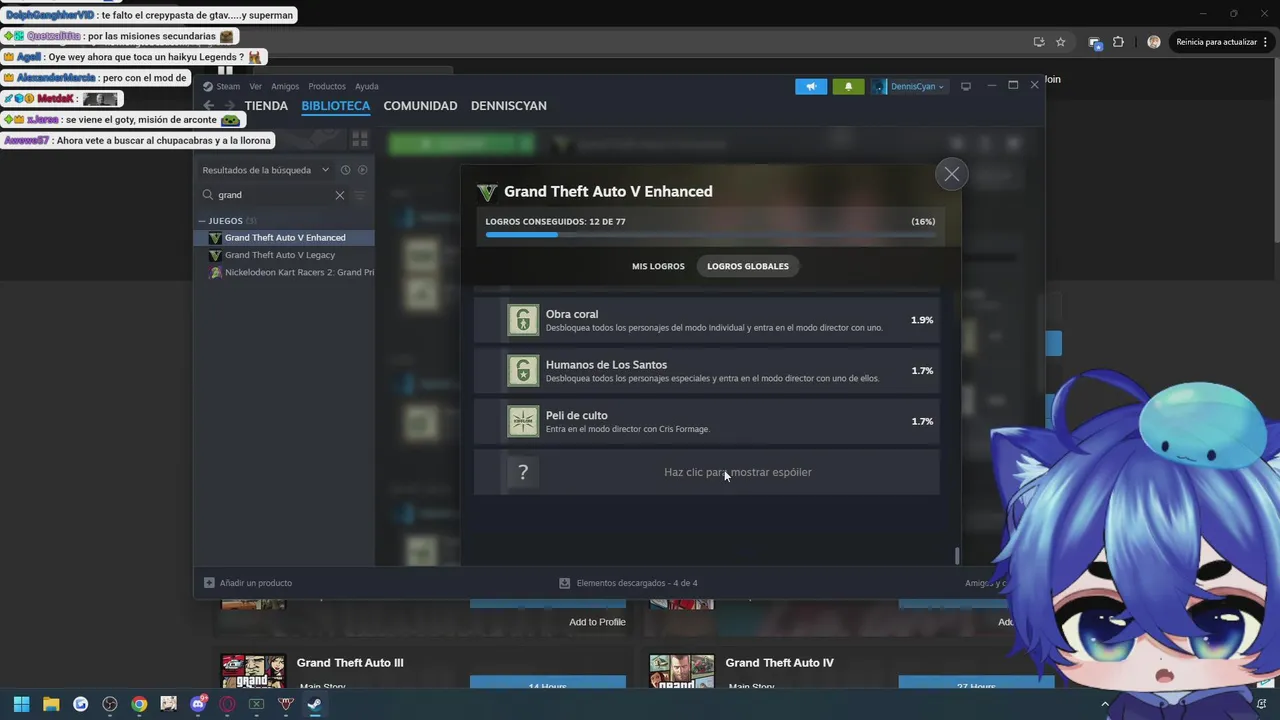Screen dimensions: 1280x720
Task: Open the Amigos menu
Action: click(285, 86)
